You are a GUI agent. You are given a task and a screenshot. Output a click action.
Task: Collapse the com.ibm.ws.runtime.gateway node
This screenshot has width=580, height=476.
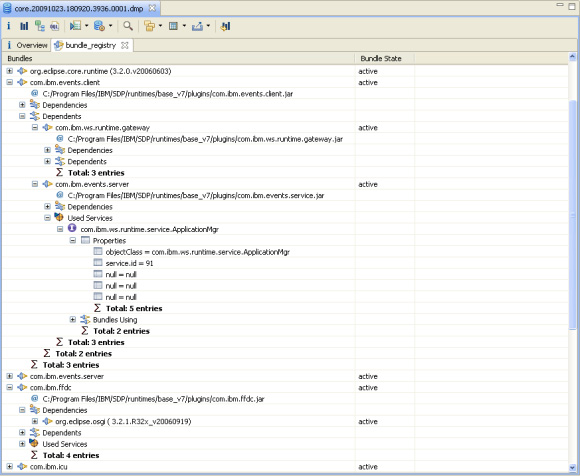[35, 128]
